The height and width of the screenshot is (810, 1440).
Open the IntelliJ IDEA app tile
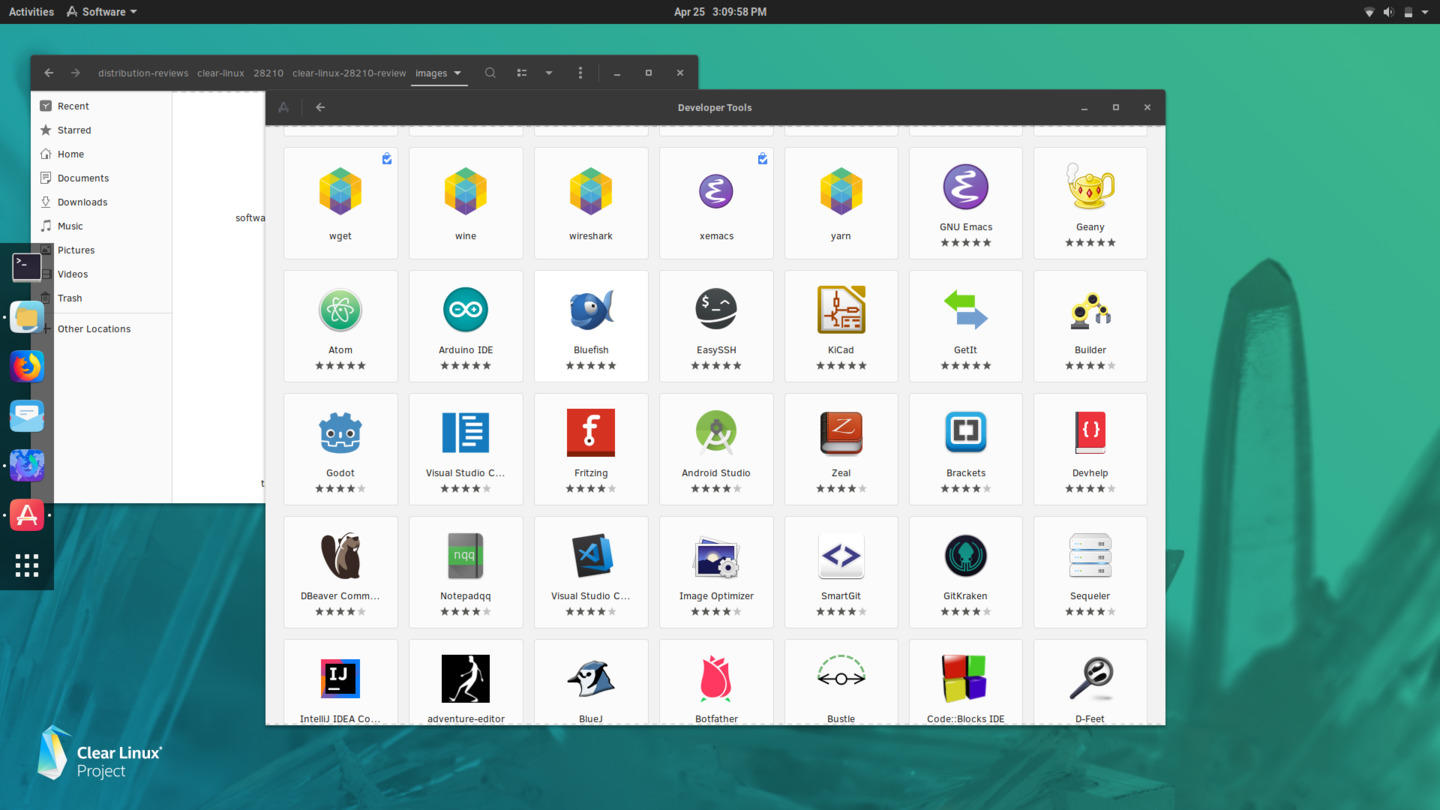point(340,682)
